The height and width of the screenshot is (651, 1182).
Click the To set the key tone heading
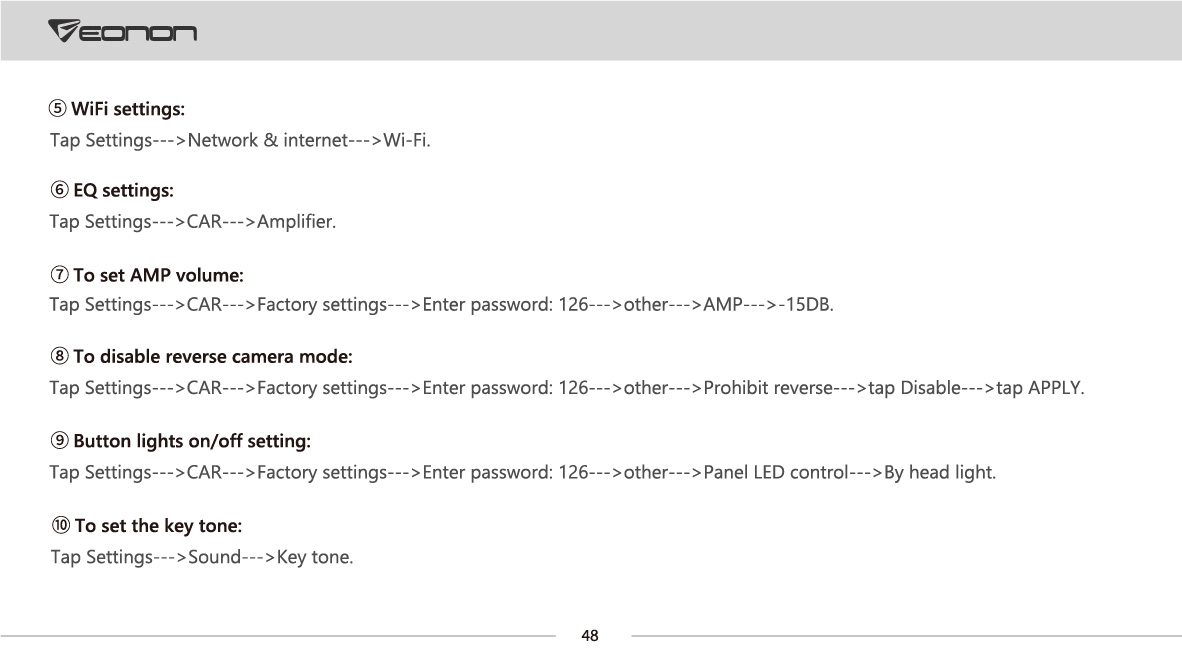[158, 525]
